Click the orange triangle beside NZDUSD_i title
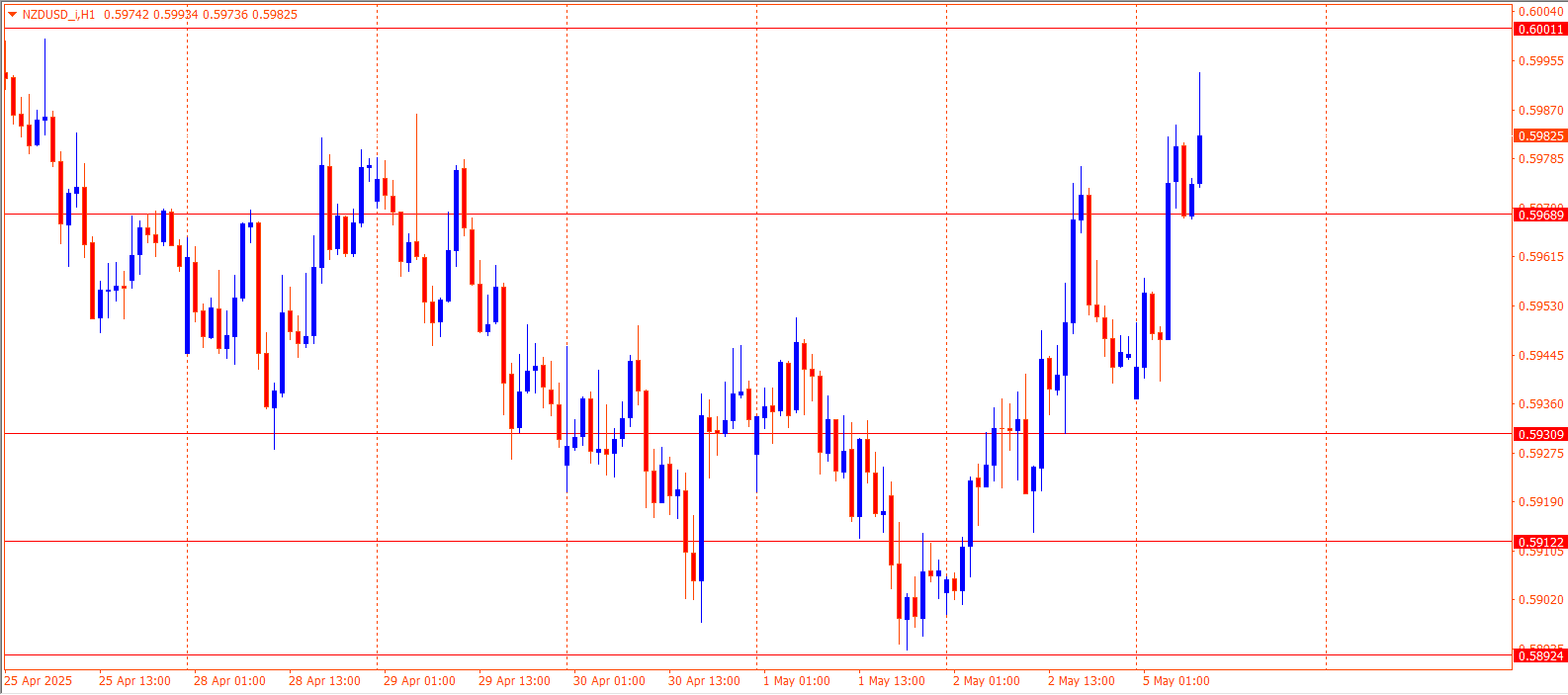Viewport: 1568px width, 695px height. (12, 15)
